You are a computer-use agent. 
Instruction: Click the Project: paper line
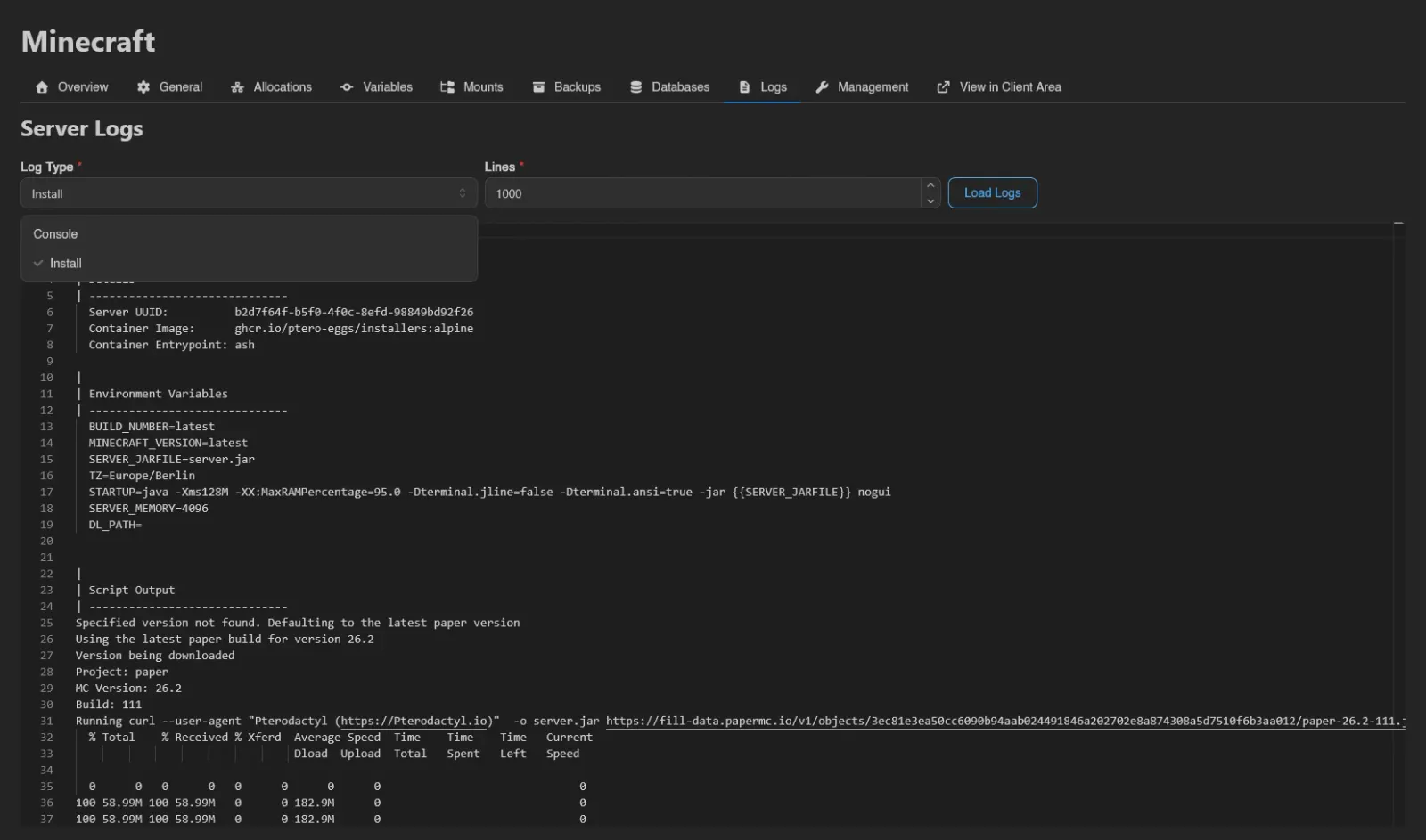(x=121, y=673)
